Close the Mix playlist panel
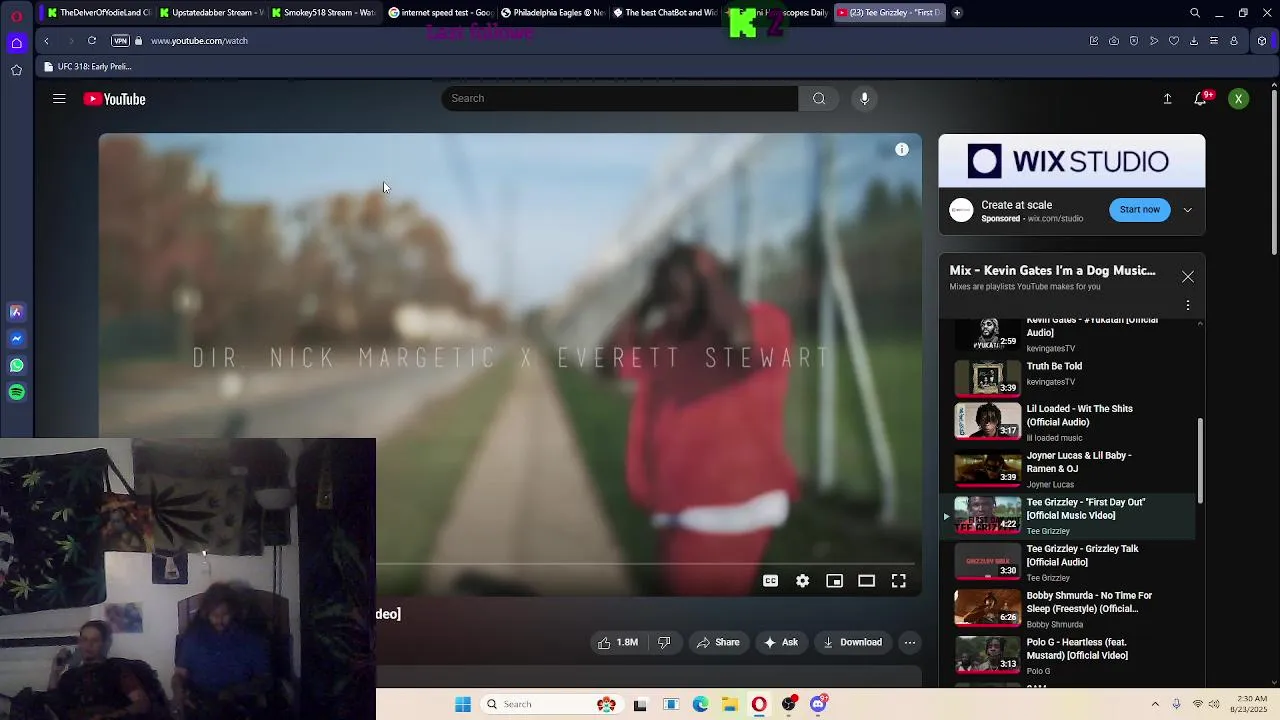This screenshot has width=1280, height=720. [x=1188, y=277]
